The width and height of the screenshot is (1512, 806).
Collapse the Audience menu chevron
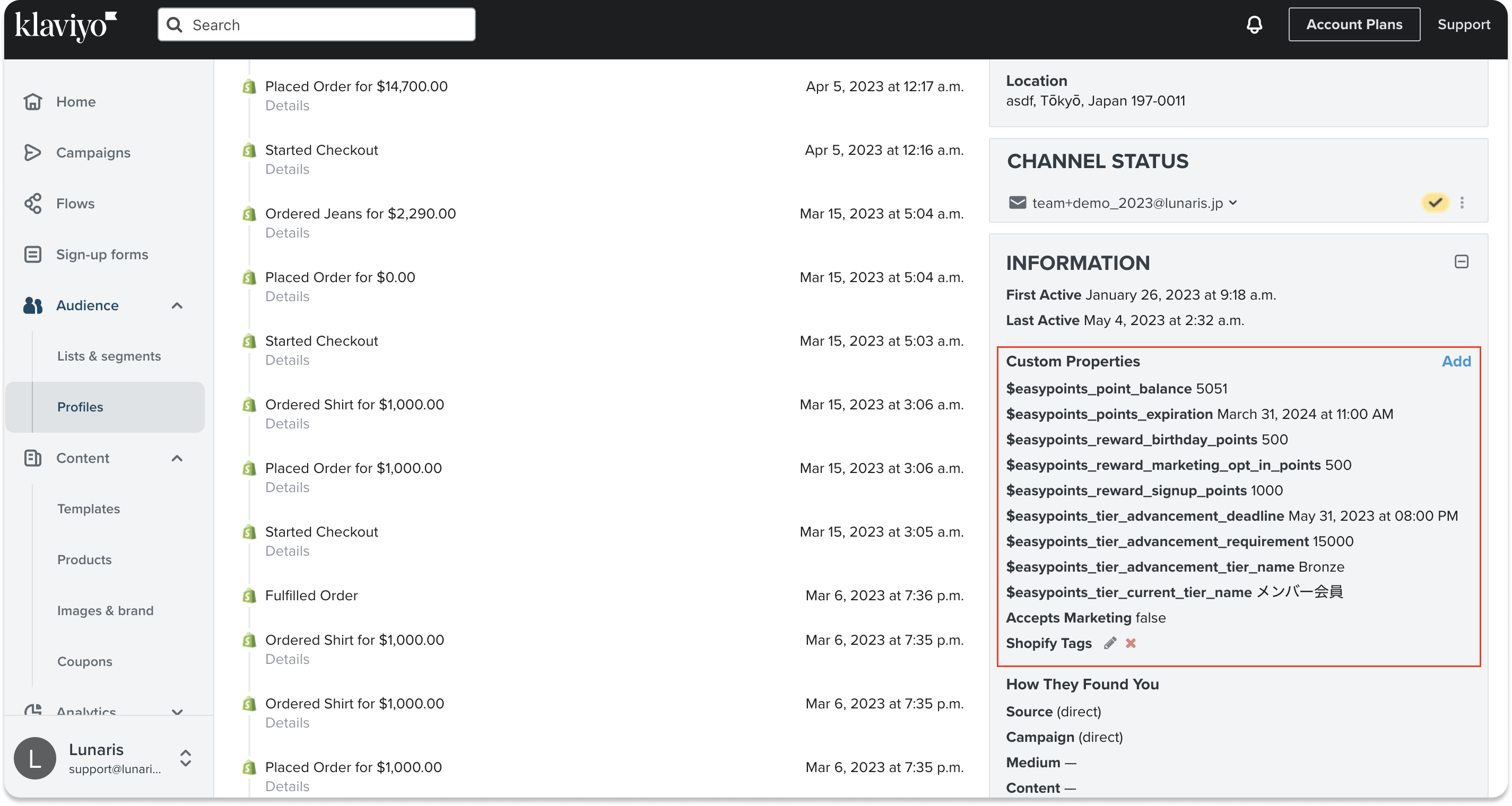tap(177, 305)
